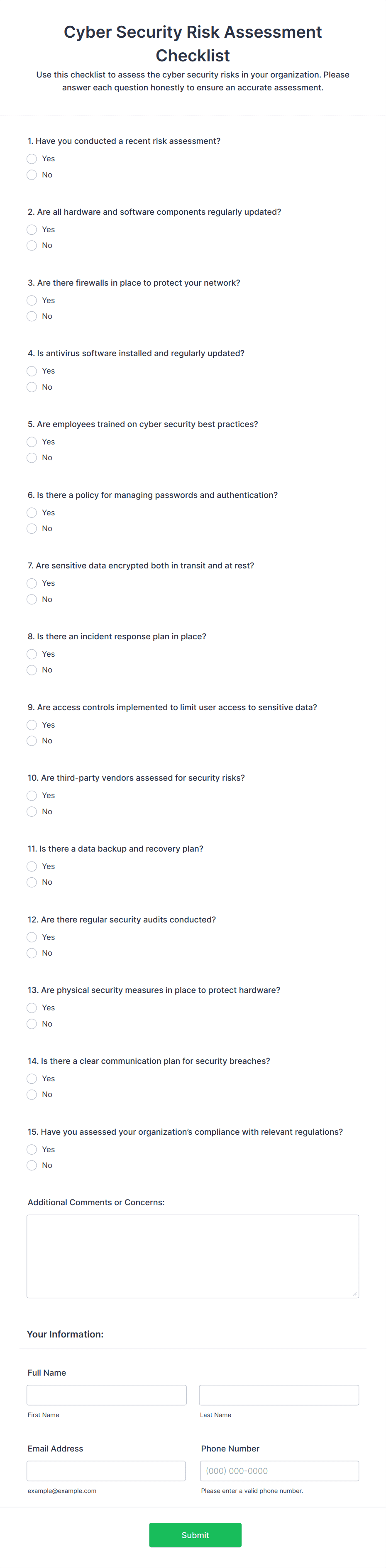Select Yes for firewalls in place question
This screenshot has height=1568, width=386.
(32, 300)
